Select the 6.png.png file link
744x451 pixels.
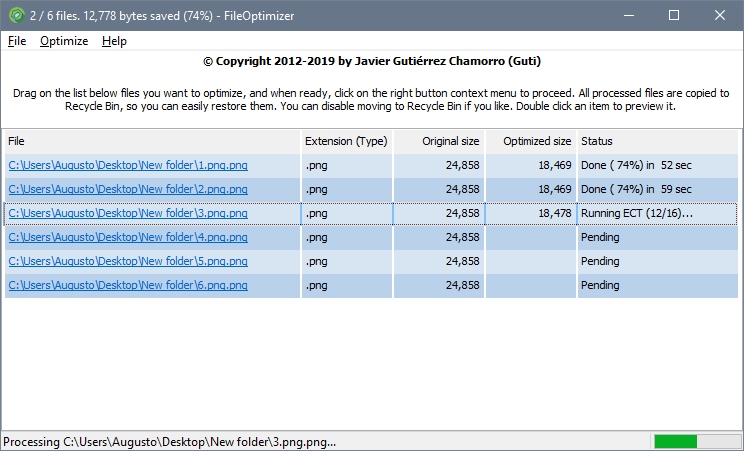(128, 285)
